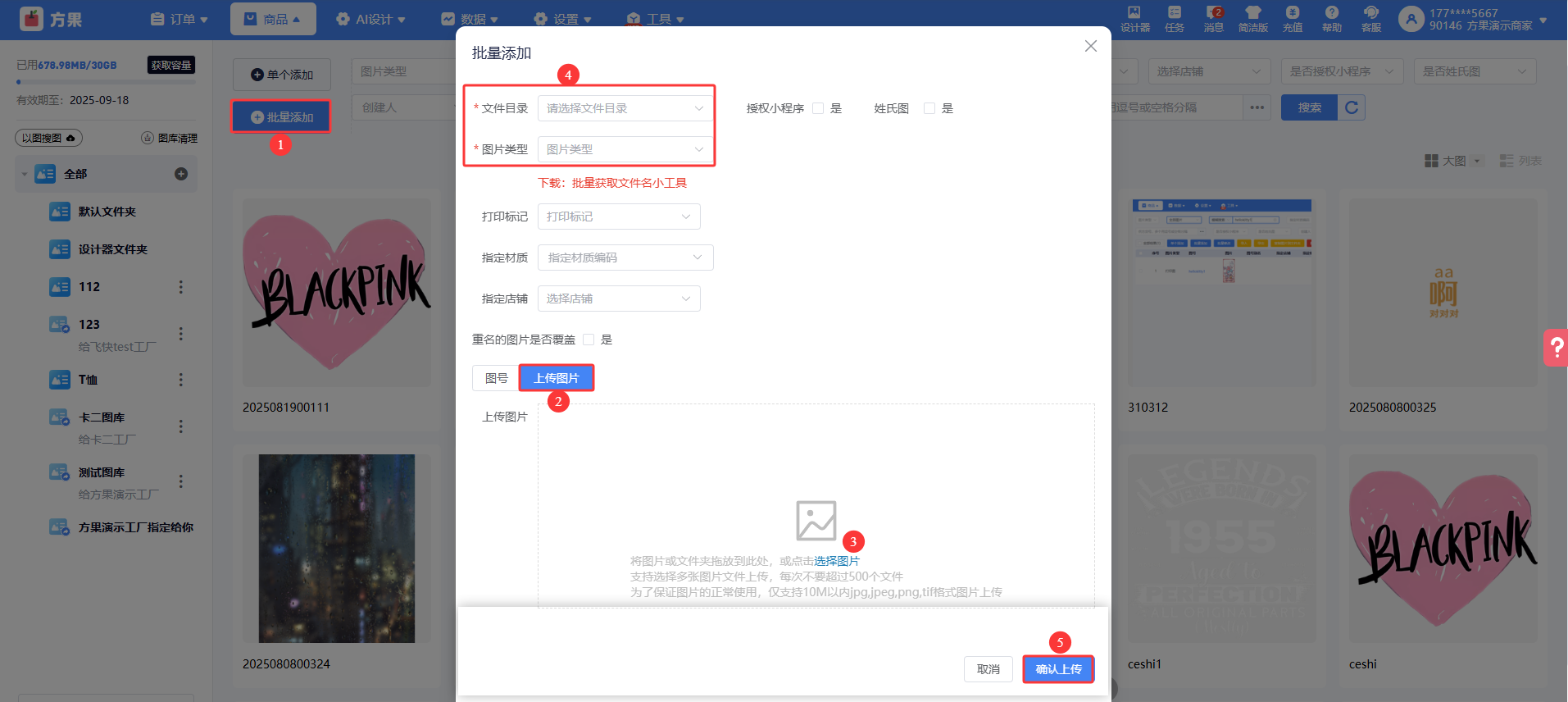Open the 是否授权小程序 filter dropdown
The height and width of the screenshot is (702, 1568).
click(1342, 71)
